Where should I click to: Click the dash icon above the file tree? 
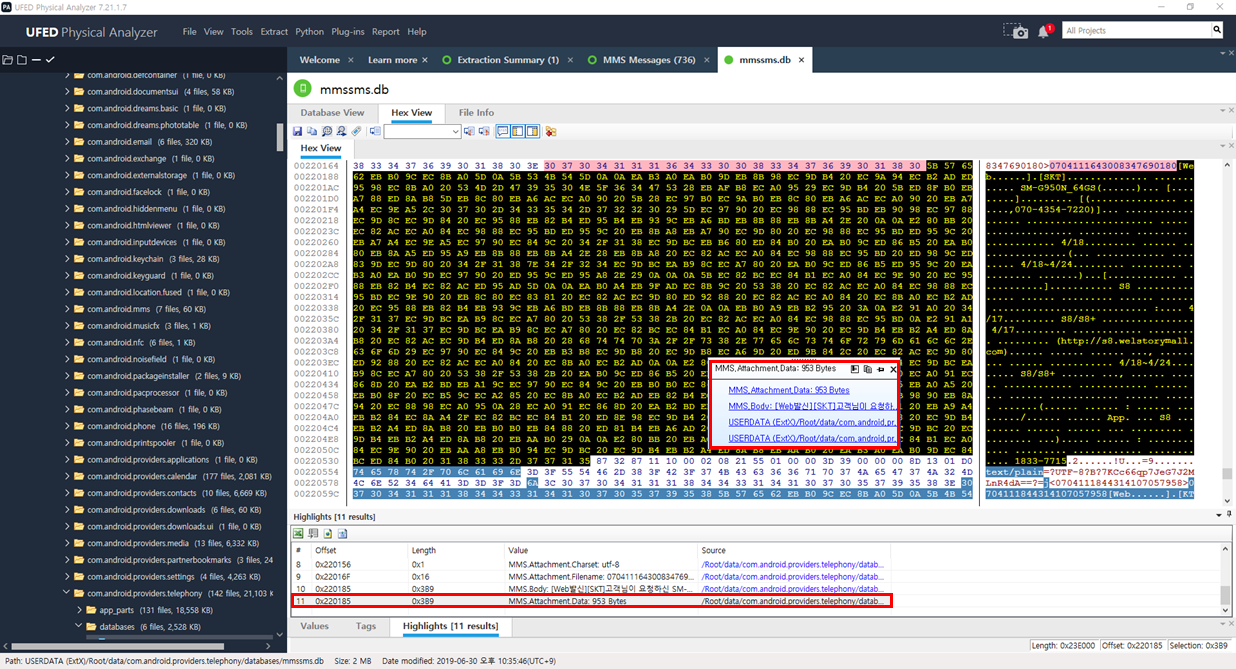36,60
